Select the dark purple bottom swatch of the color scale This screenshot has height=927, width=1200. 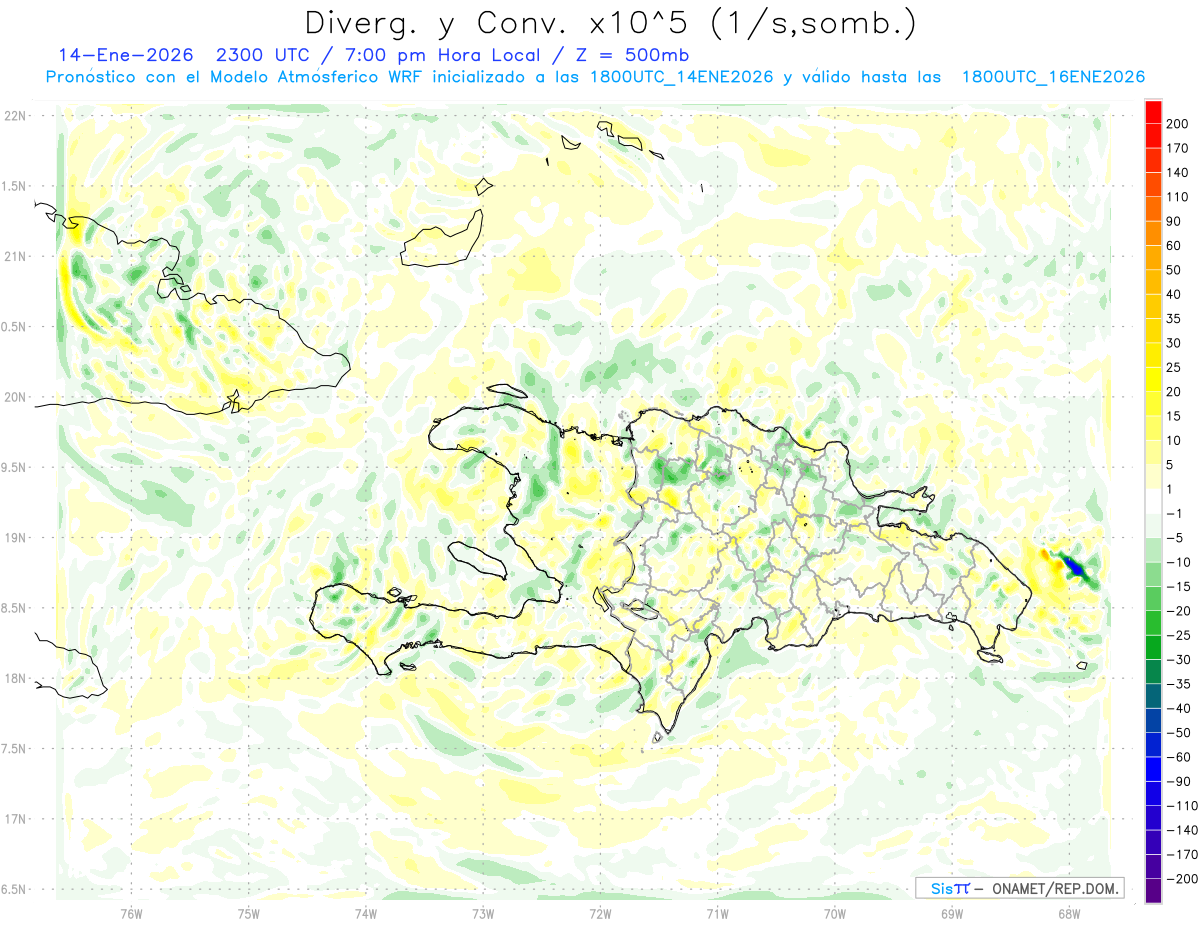pos(1153,891)
